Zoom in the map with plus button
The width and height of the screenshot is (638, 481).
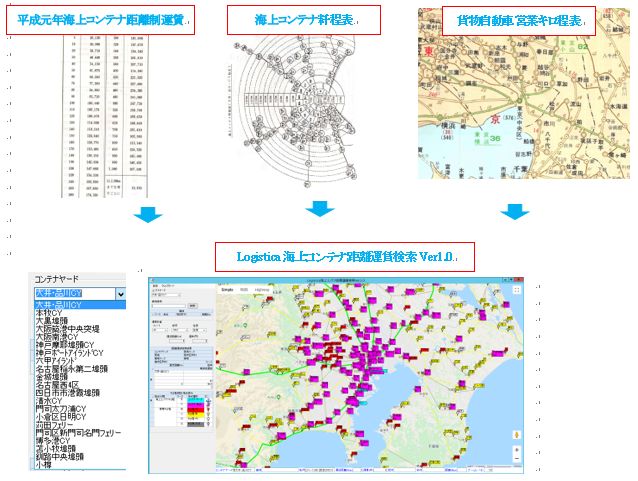[x=517, y=450]
